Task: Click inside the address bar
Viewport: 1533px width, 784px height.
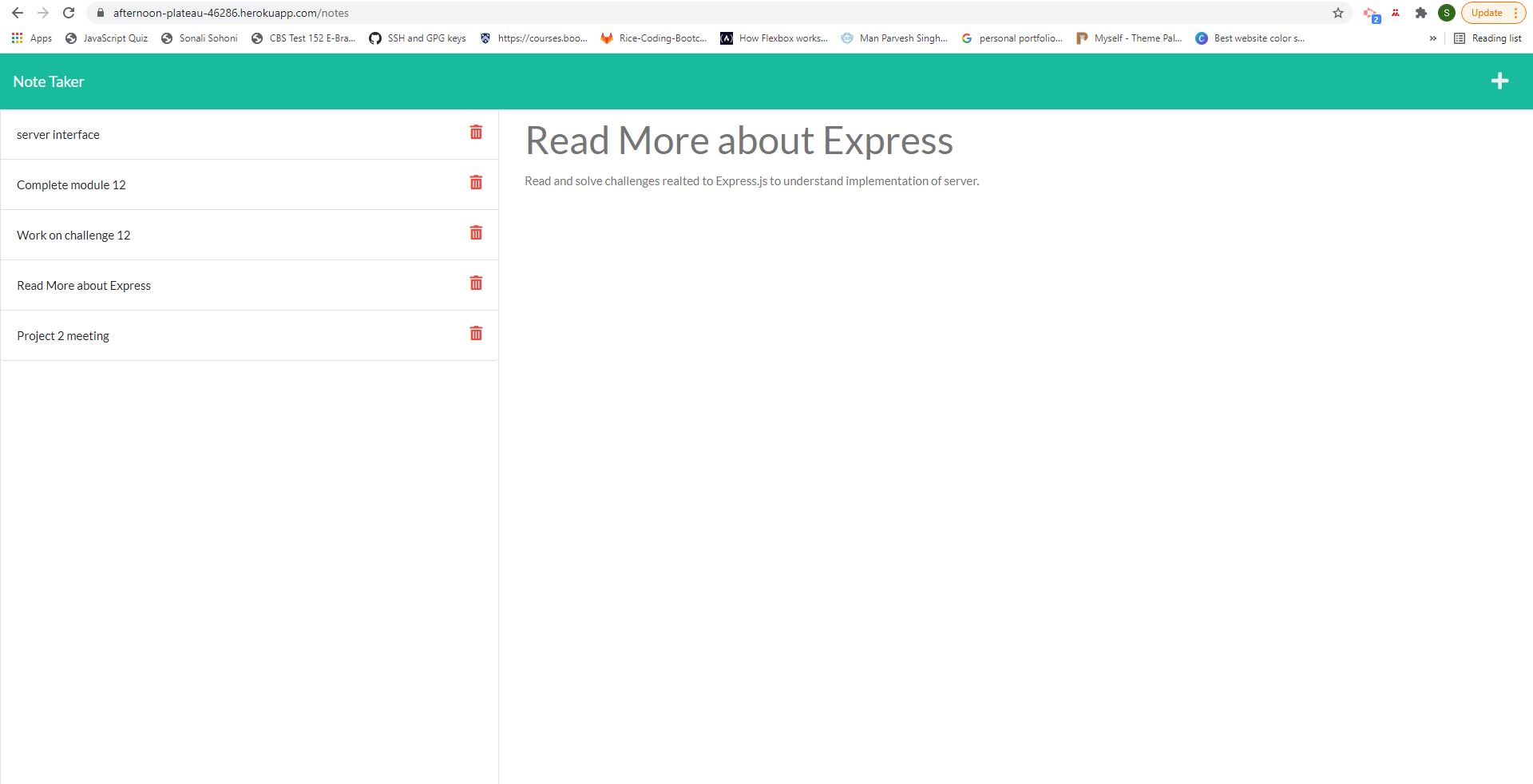Action: (x=319, y=13)
